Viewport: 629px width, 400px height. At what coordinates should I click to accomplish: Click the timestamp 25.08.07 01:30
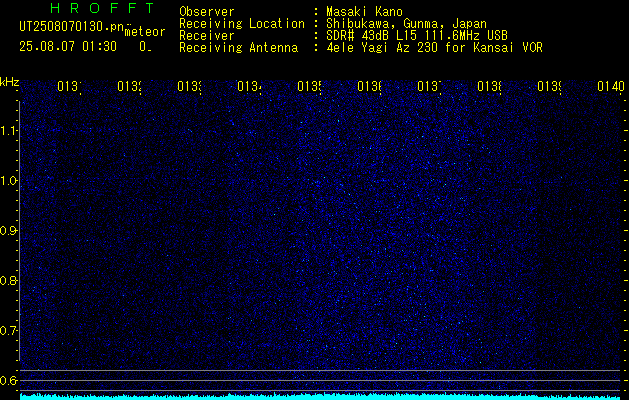pyautogui.click(x=68, y=47)
